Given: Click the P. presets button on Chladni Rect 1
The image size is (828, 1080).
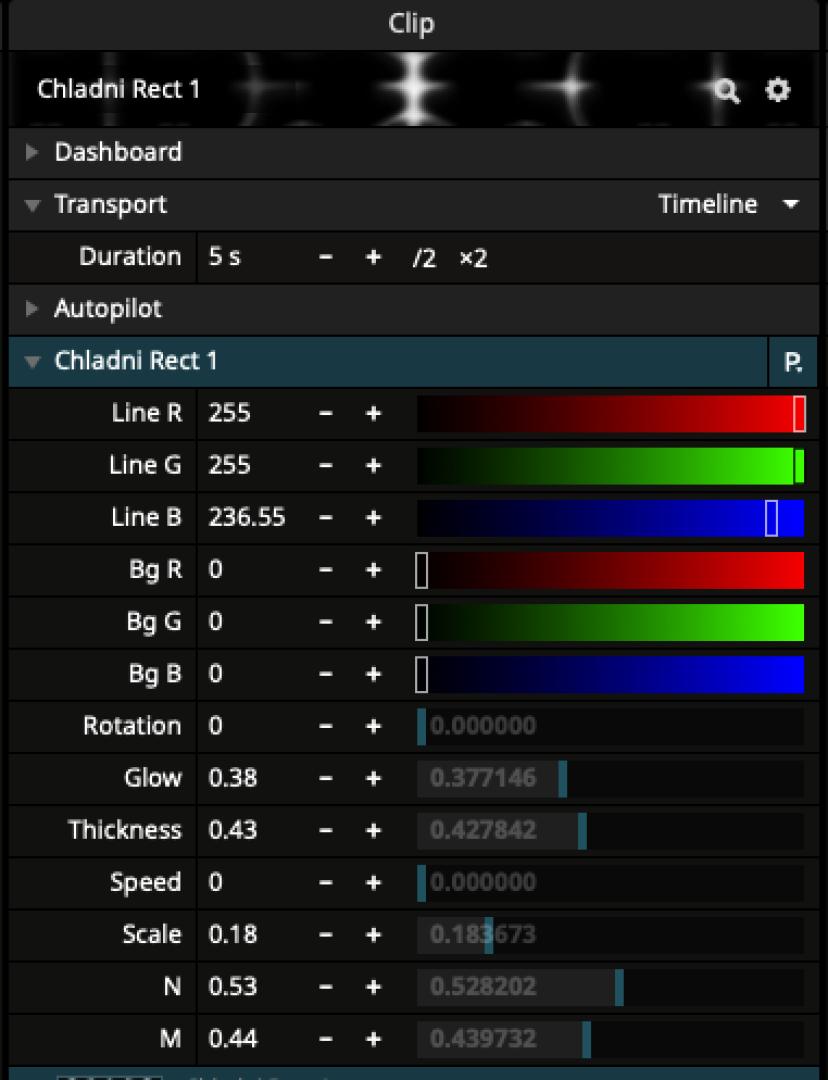Looking at the screenshot, I should 793,361.
